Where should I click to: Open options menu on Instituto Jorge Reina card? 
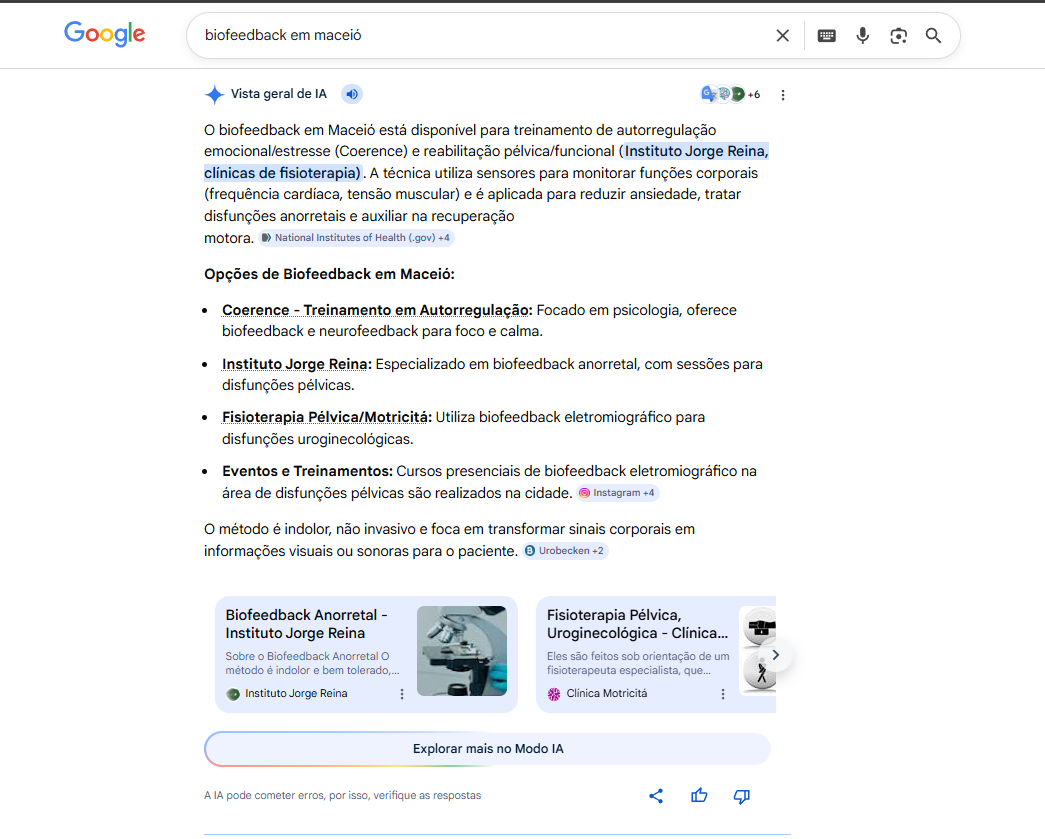[x=402, y=694]
